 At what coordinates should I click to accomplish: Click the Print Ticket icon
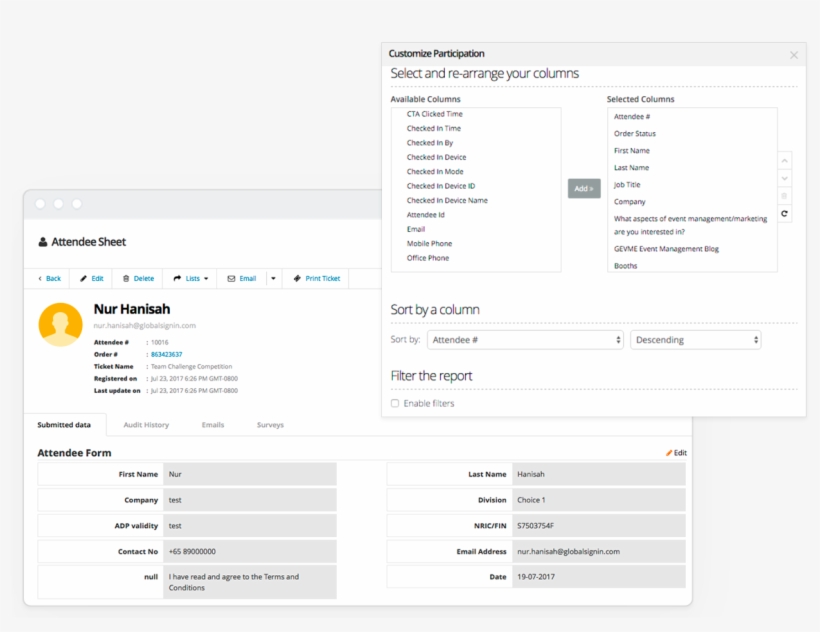click(296, 278)
